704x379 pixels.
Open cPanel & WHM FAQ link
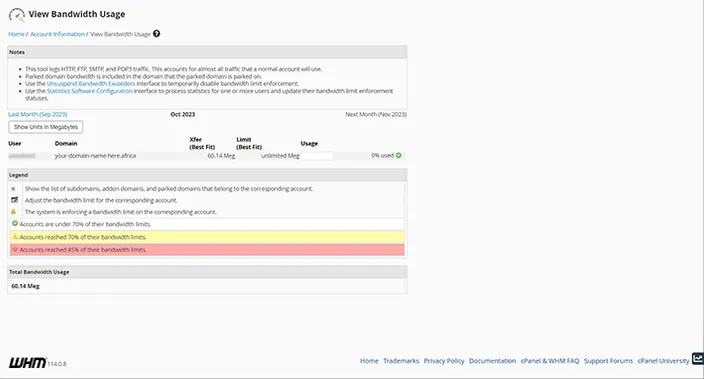[x=550, y=361]
